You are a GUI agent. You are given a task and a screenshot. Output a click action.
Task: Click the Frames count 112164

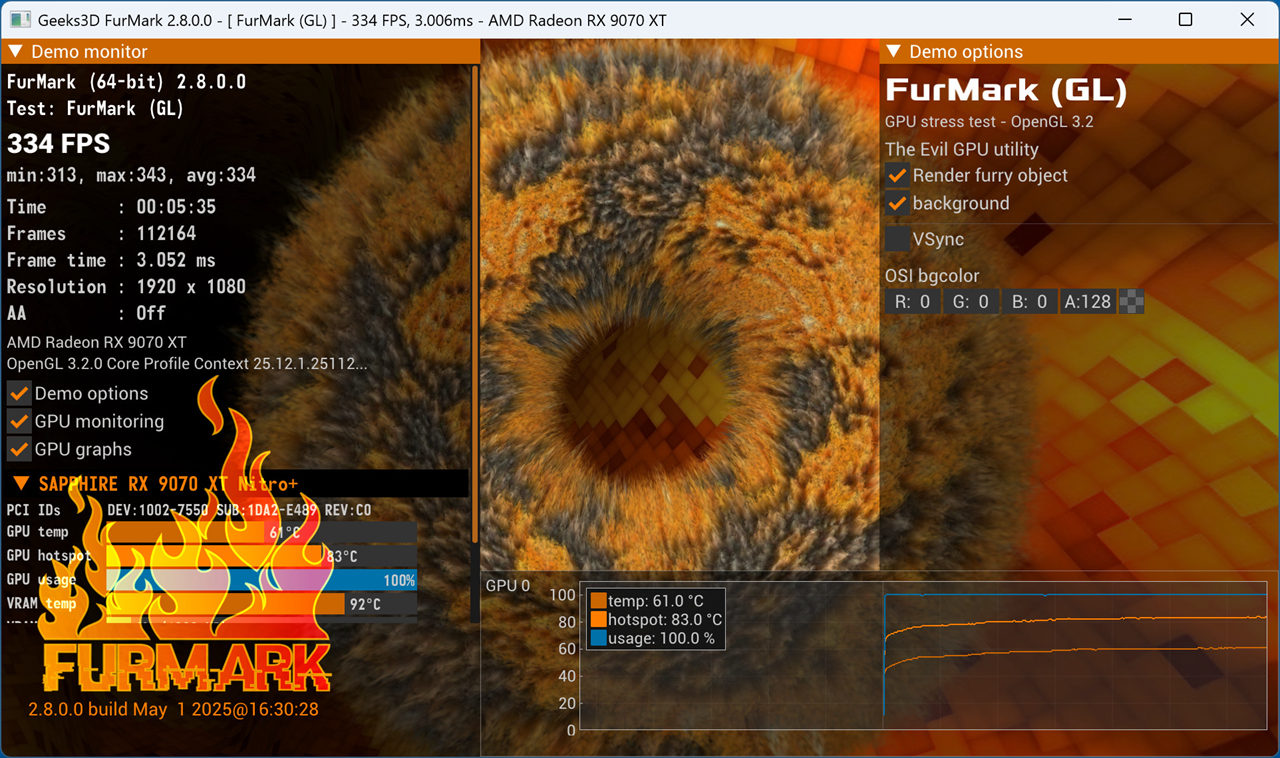(166, 234)
